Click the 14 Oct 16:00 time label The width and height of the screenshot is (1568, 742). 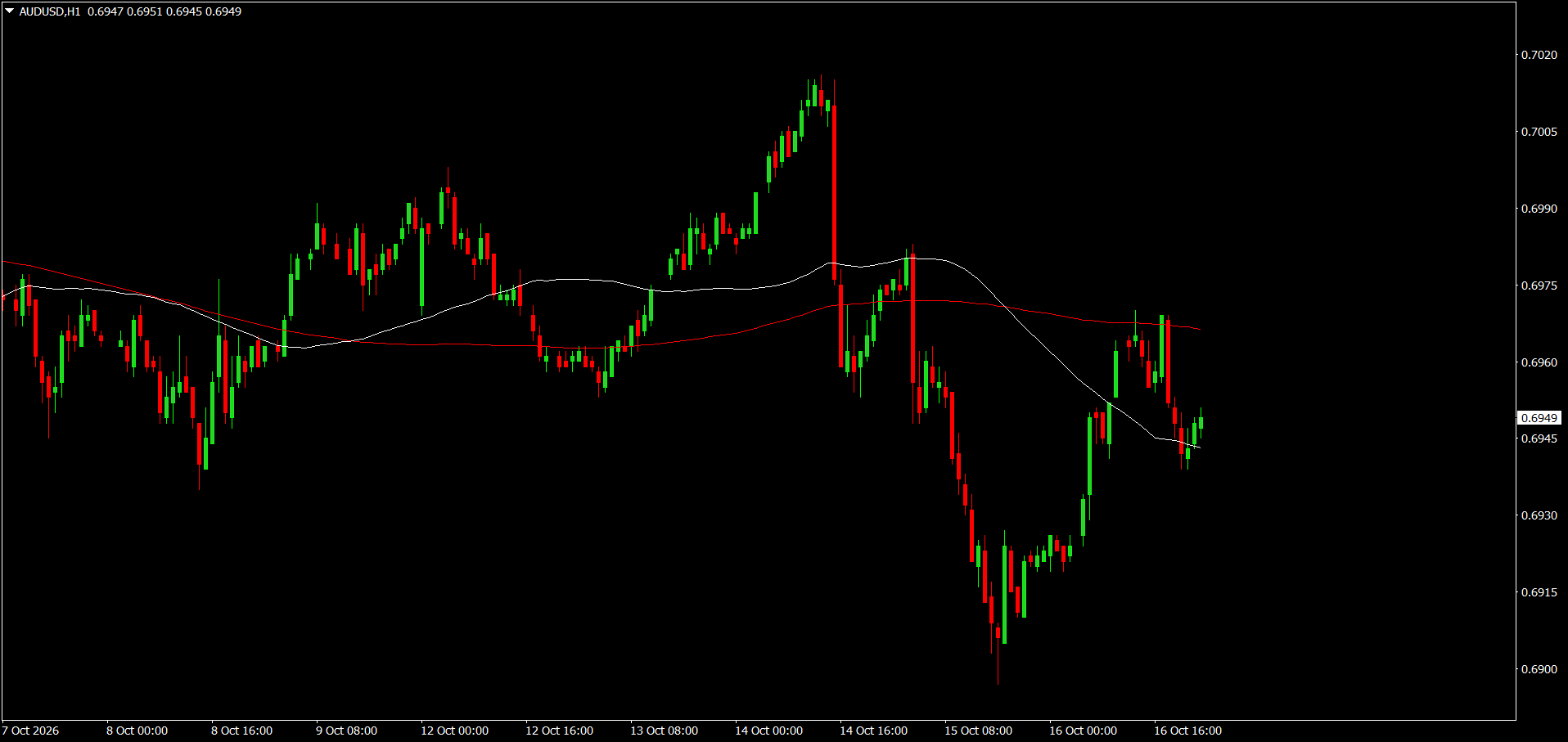(873, 731)
